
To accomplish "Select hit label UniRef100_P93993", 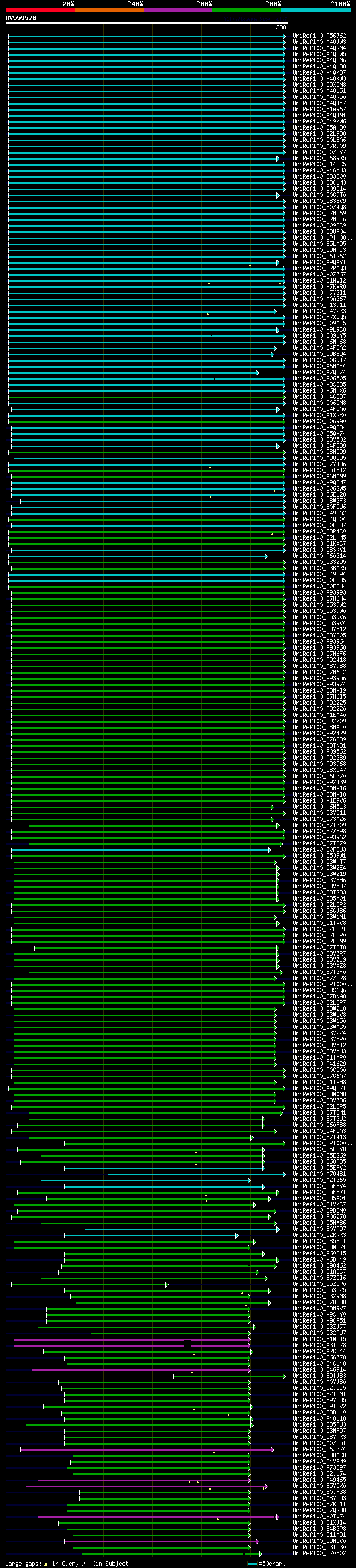I will coord(319,593).
